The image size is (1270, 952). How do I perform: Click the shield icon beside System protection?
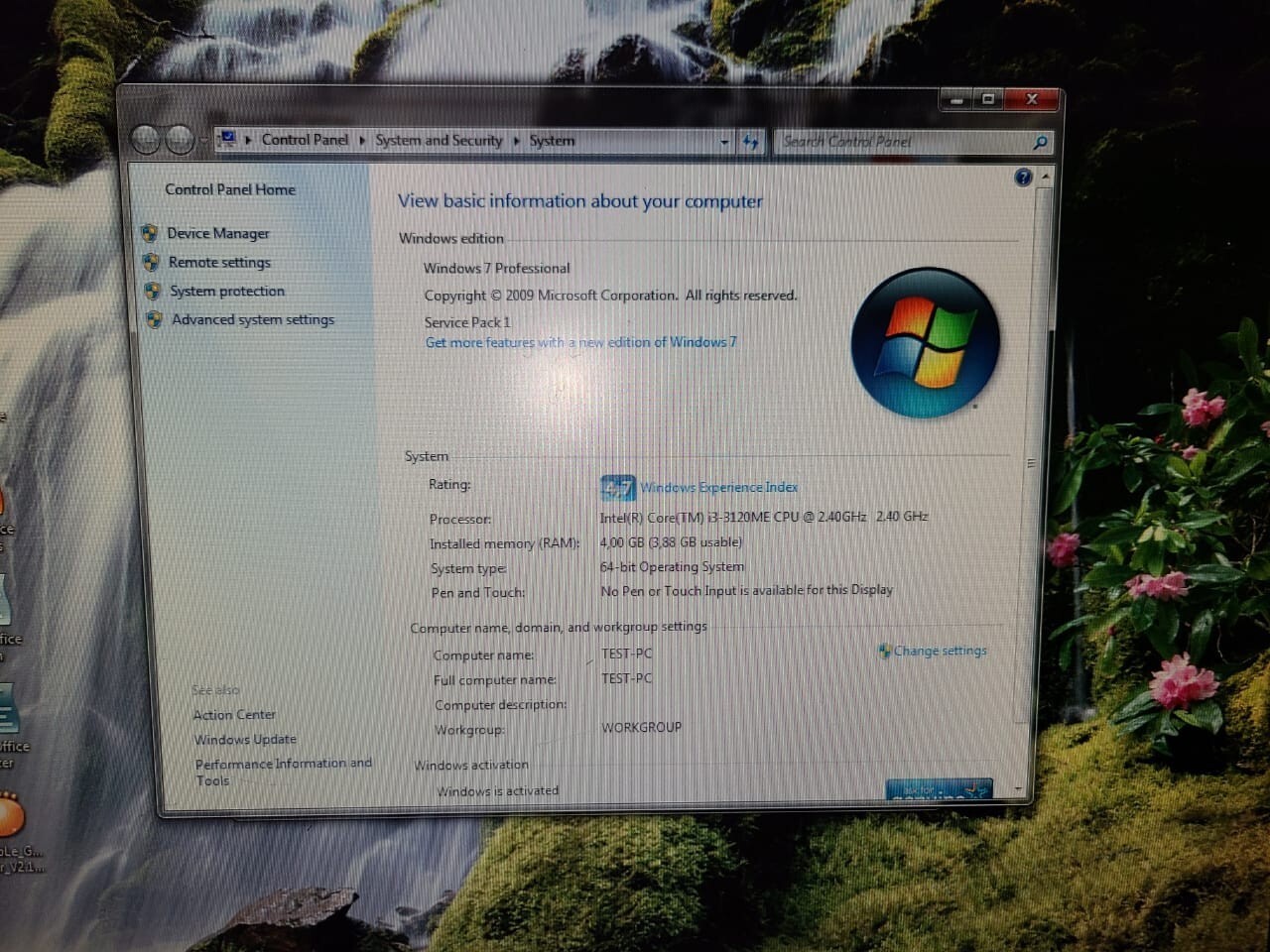point(152,291)
